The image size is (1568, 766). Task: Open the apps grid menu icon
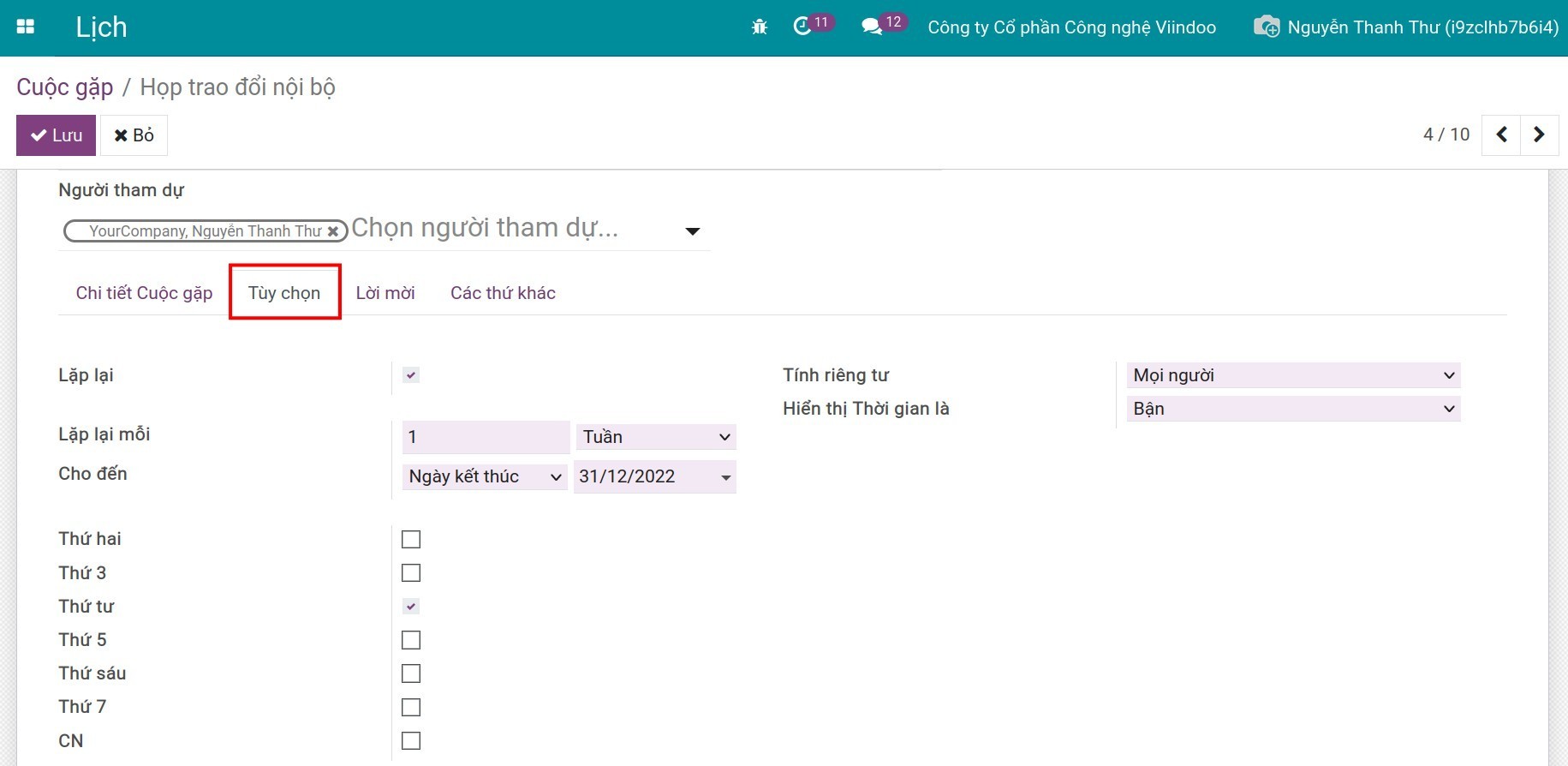(26, 27)
